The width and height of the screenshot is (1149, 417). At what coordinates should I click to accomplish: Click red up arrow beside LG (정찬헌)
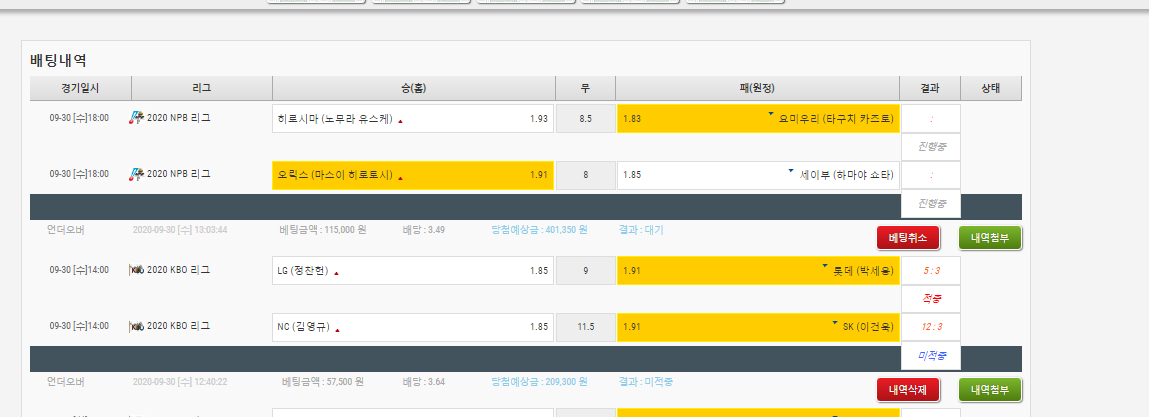(336, 273)
